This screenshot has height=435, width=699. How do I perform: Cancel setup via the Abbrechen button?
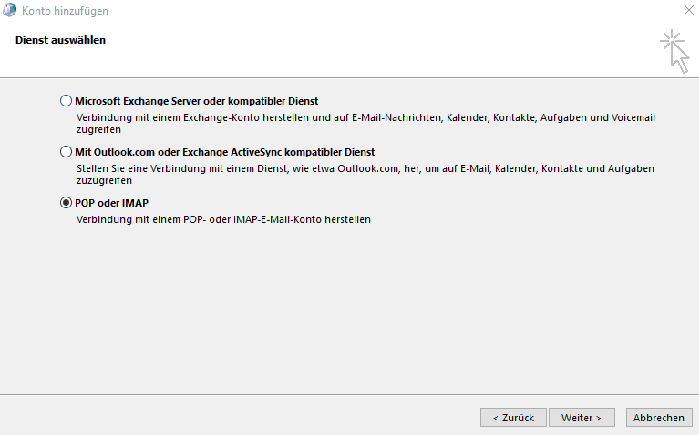(x=659, y=418)
